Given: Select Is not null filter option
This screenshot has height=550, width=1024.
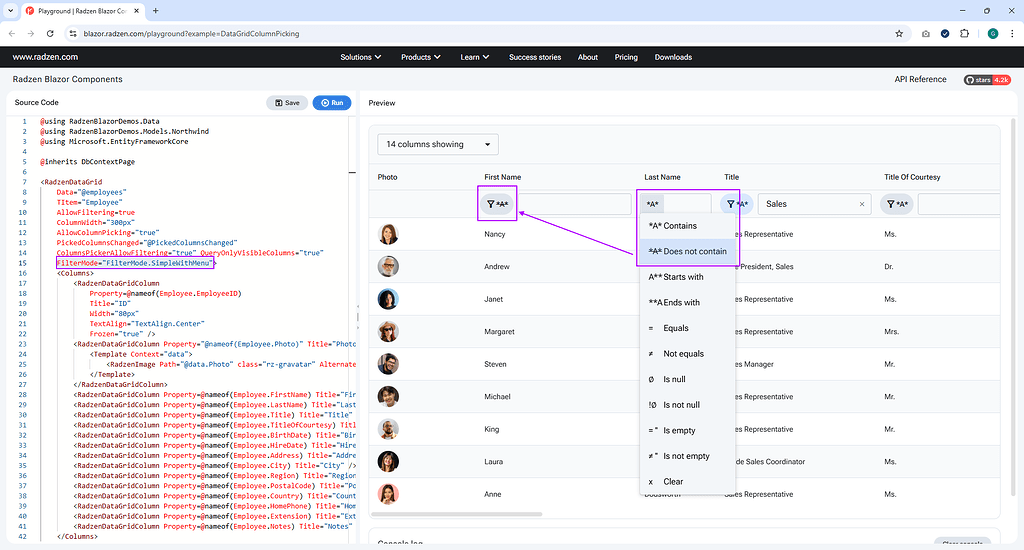Looking at the screenshot, I should [x=688, y=405].
